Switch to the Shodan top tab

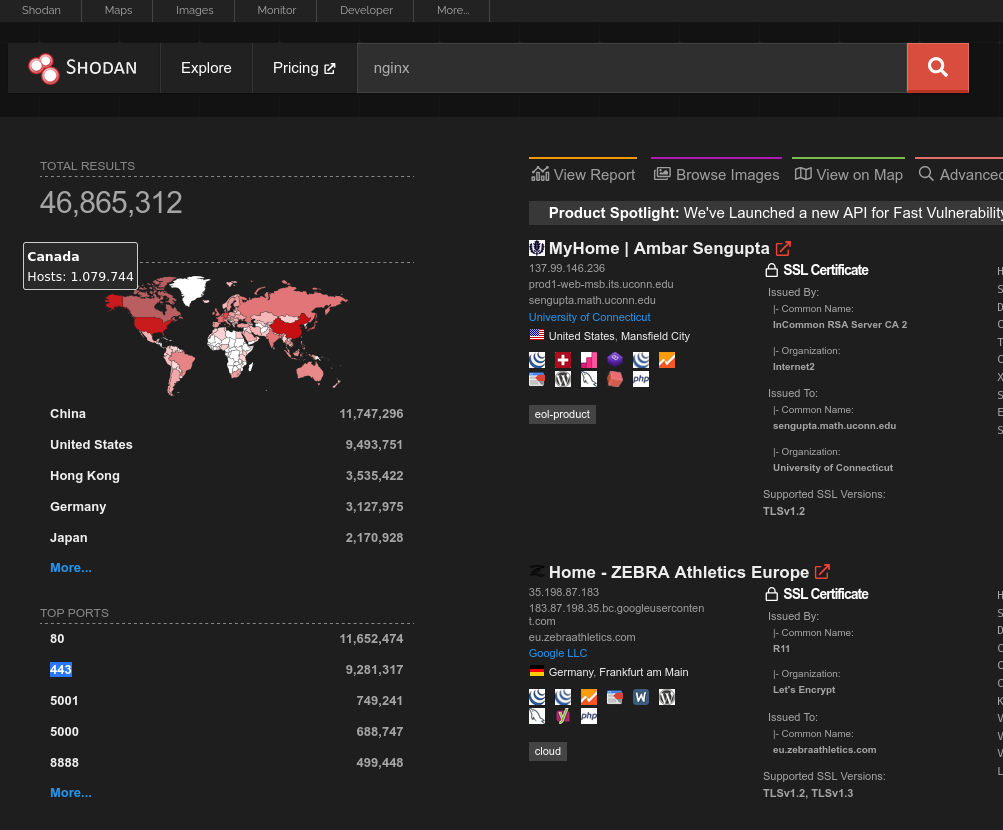pyautogui.click(x=41, y=10)
